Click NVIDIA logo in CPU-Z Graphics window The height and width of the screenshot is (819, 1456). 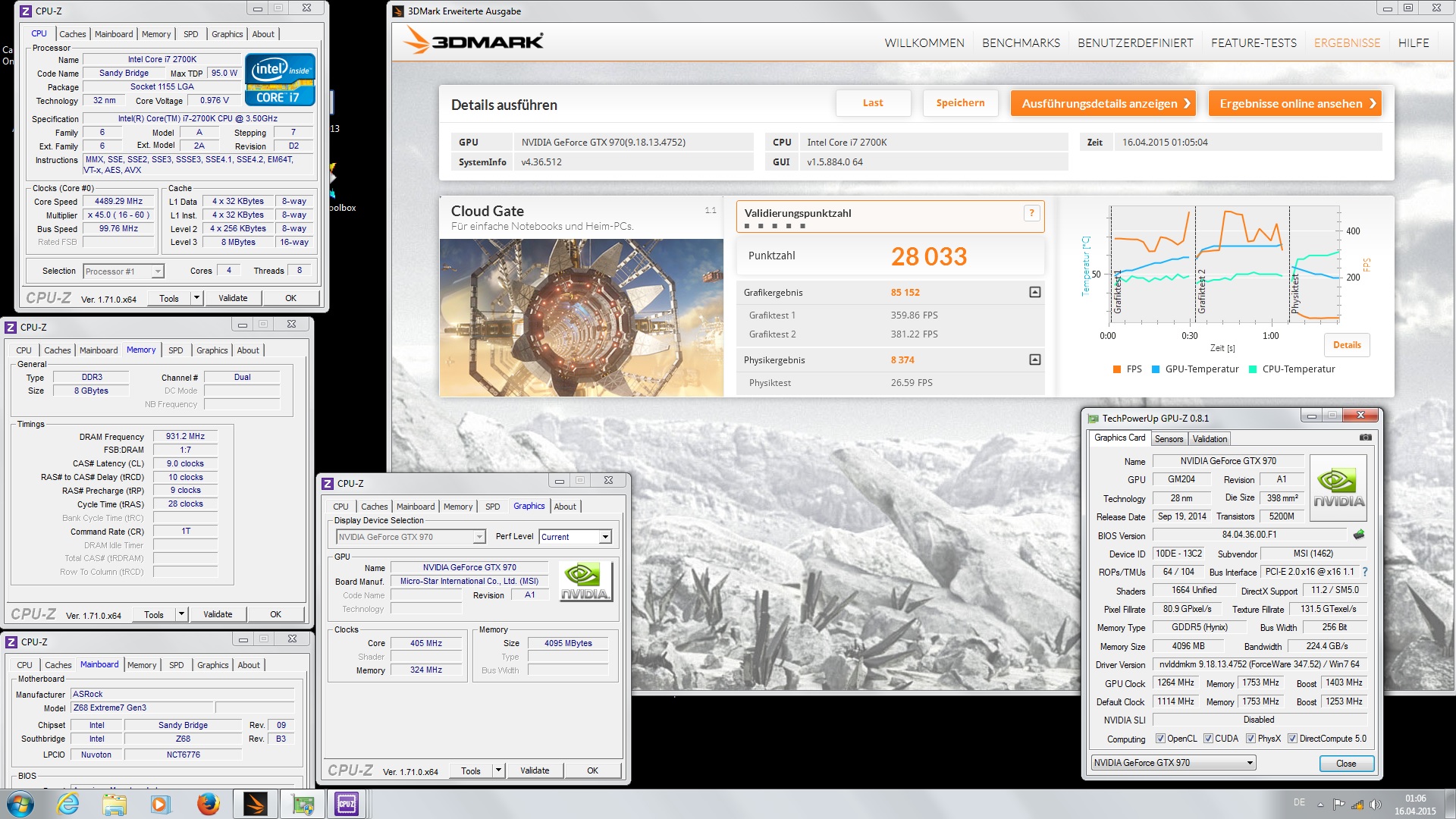(585, 582)
